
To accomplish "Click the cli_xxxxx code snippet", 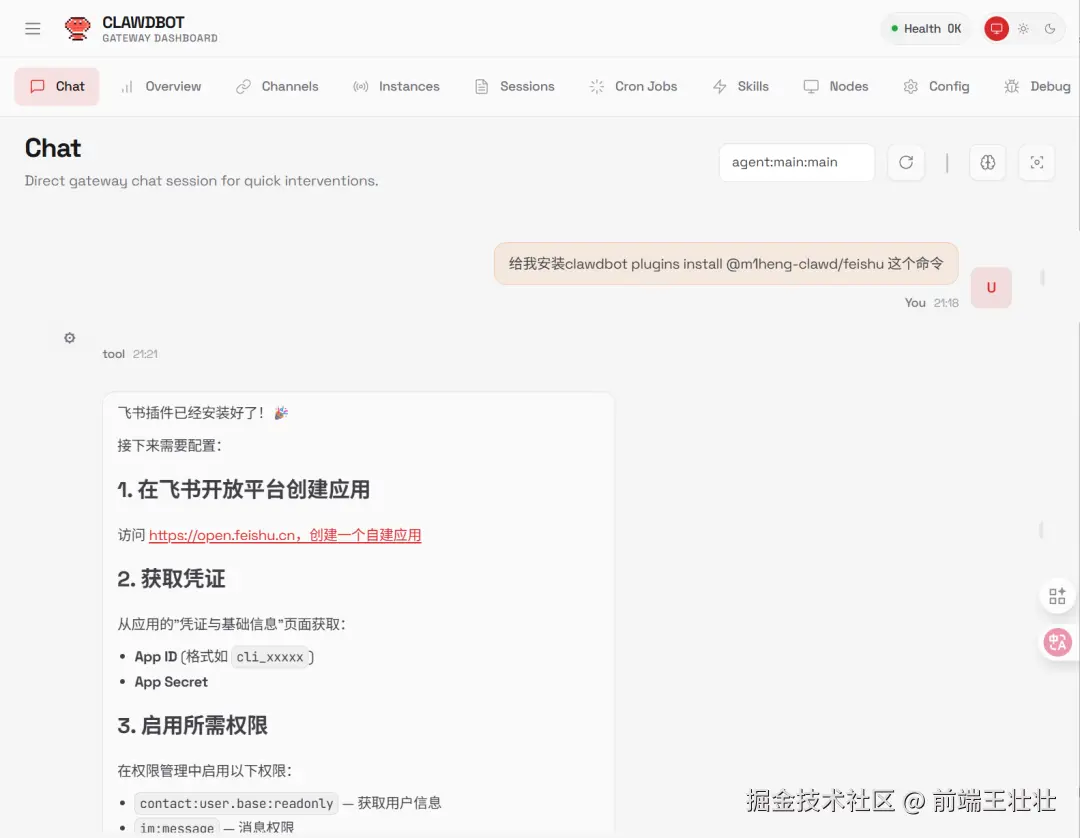I will coord(270,657).
